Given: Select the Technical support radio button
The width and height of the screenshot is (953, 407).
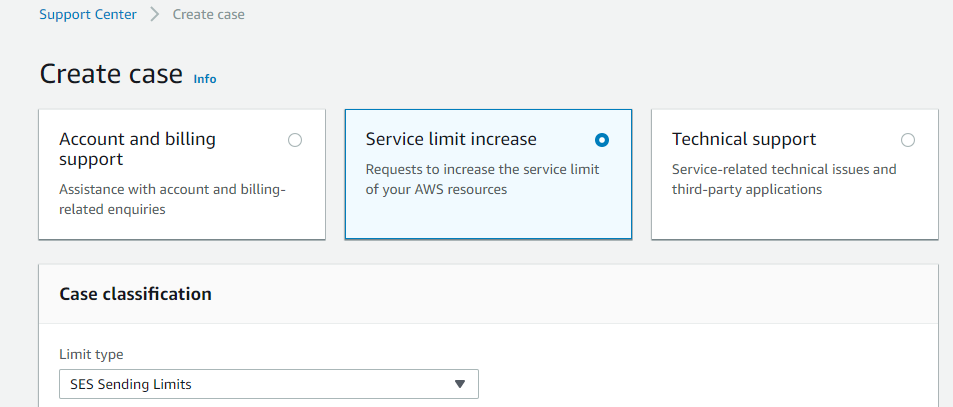Looking at the screenshot, I should click(907, 140).
